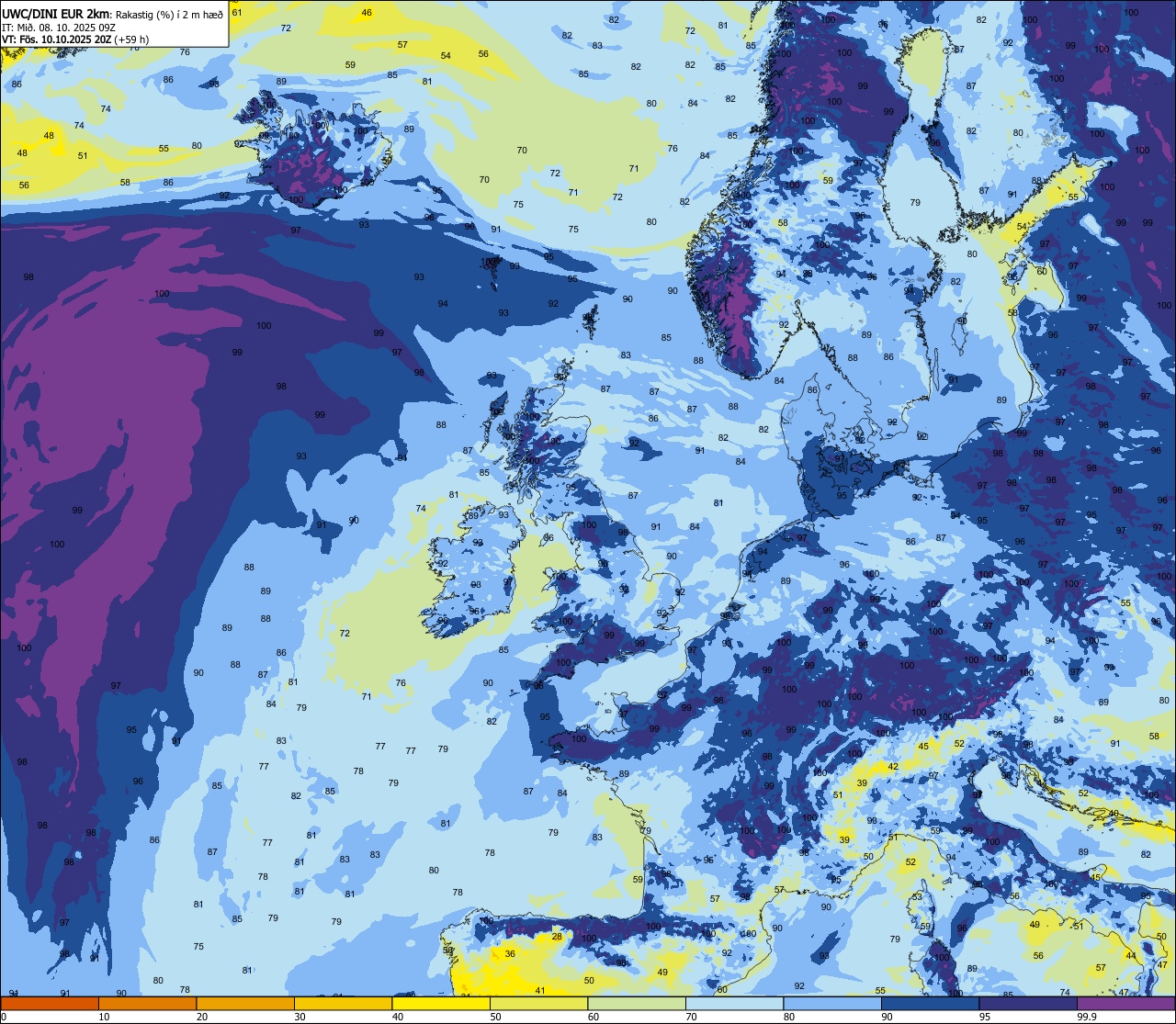This screenshot has width=1176, height=1024.
Task: Click the "41" value near the legend
Action: point(540,990)
